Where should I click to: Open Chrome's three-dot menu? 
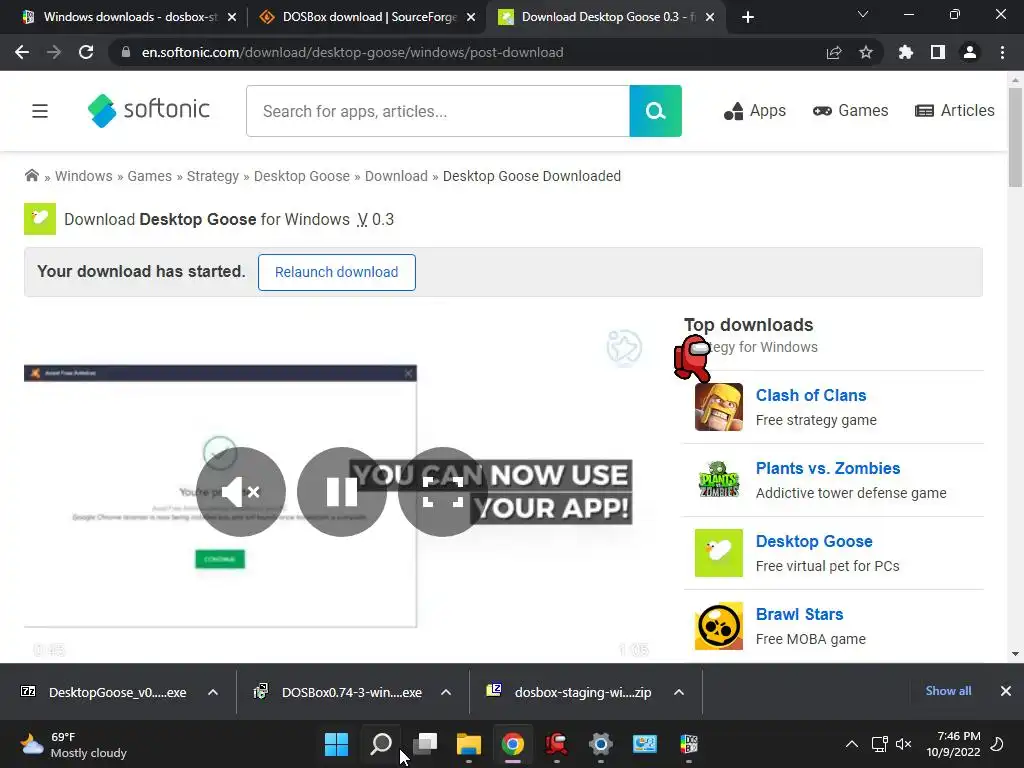click(x=1002, y=52)
